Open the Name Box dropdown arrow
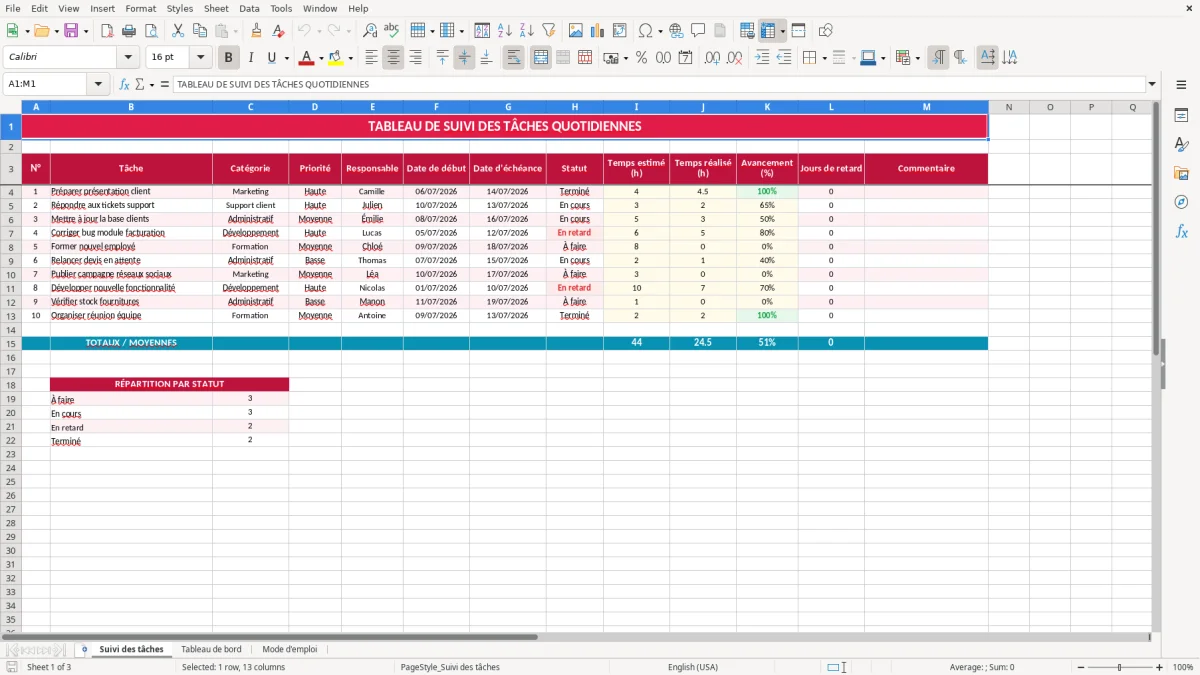 tap(98, 84)
